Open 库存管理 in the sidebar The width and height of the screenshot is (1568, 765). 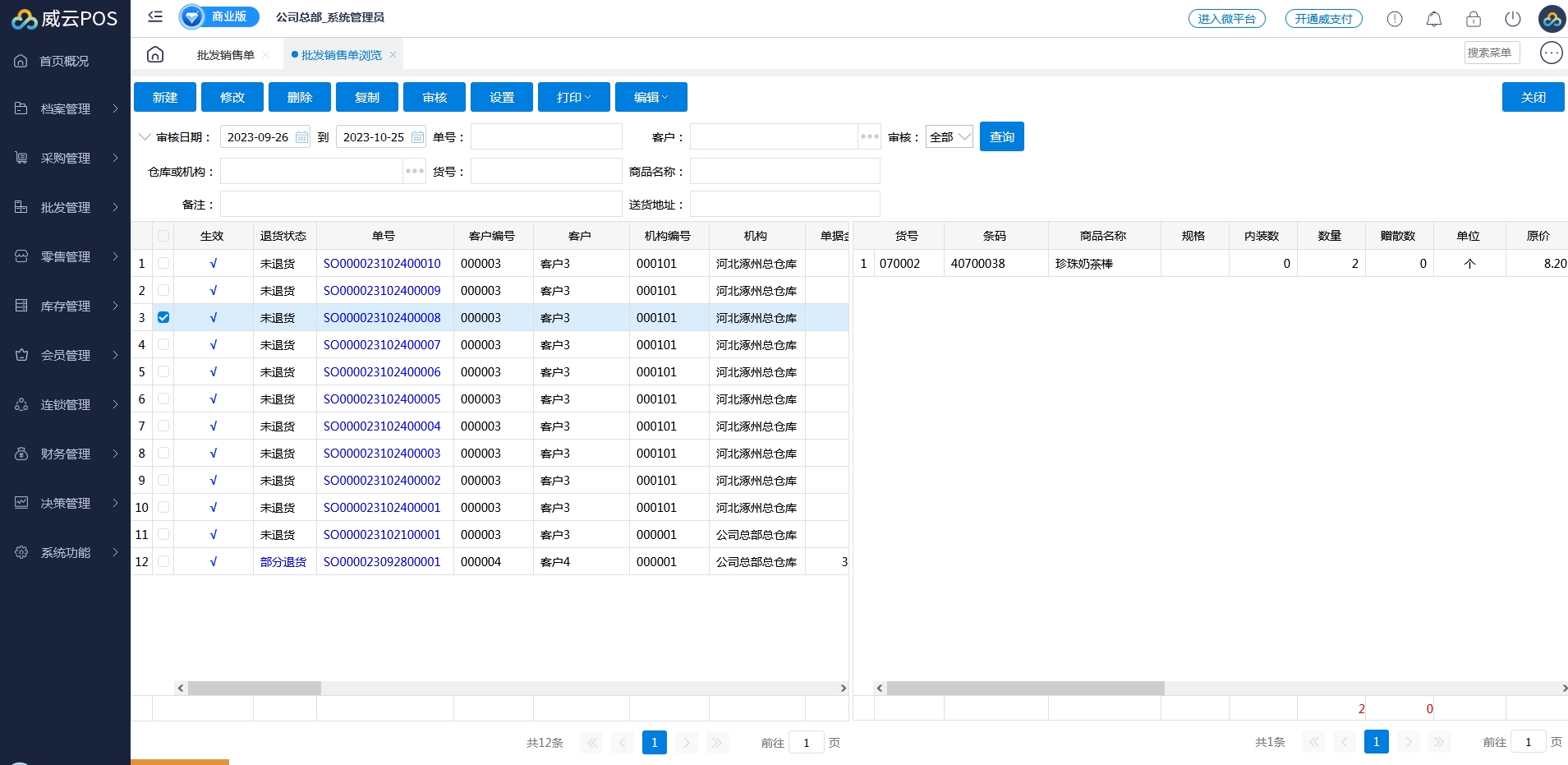pyautogui.click(x=66, y=306)
